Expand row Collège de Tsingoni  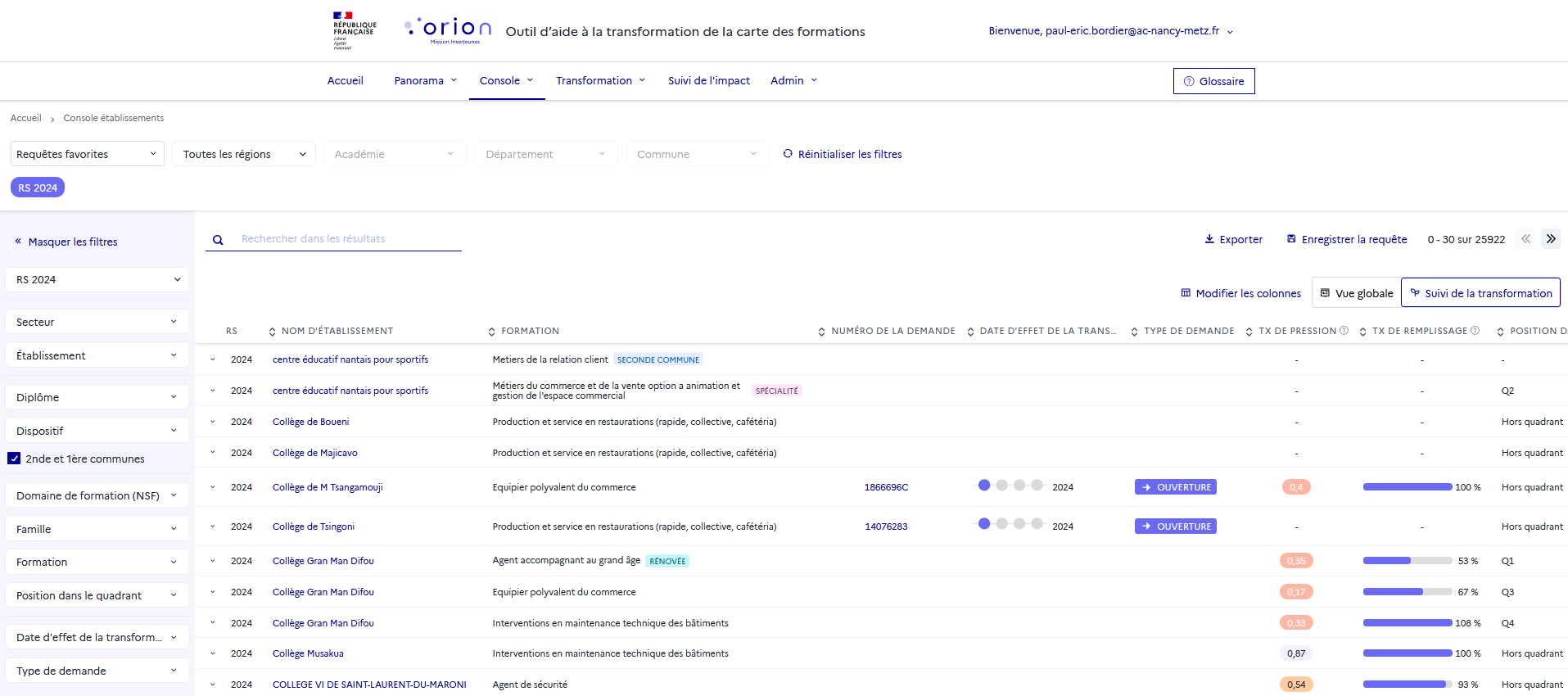point(212,527)
